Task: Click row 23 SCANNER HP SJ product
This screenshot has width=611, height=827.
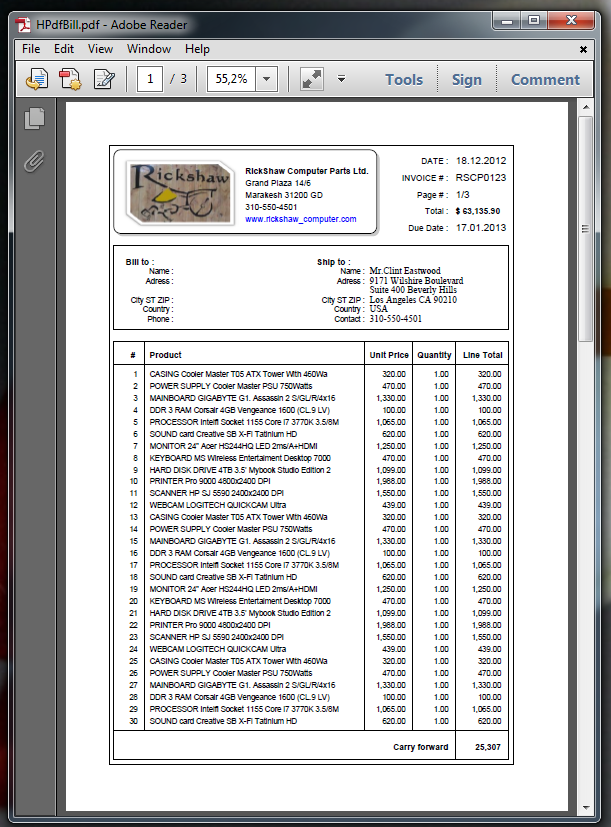Action: click(216, 637)
